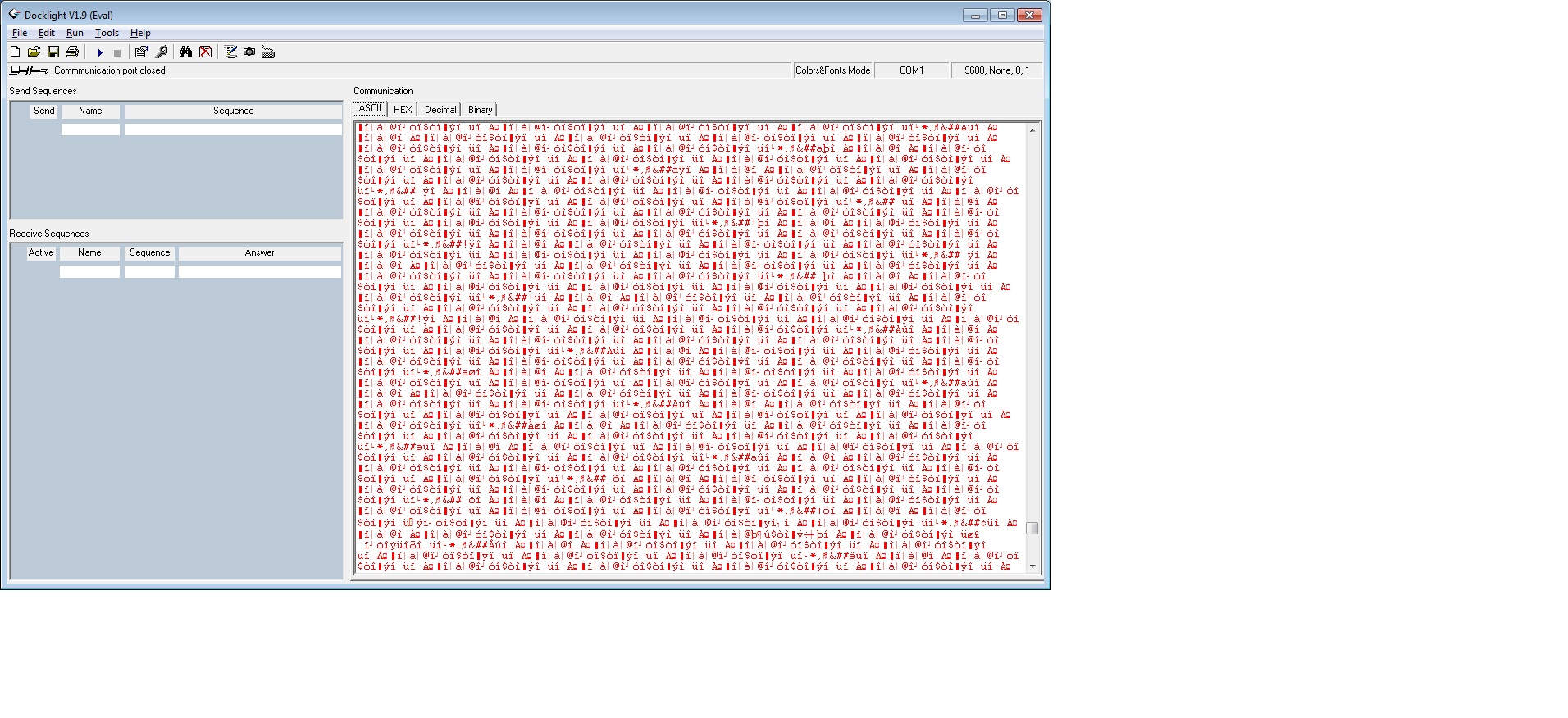The image size is (1568, 718).
Task: Open the File menu
Action: pyautogui.click(x=20, y=33)
